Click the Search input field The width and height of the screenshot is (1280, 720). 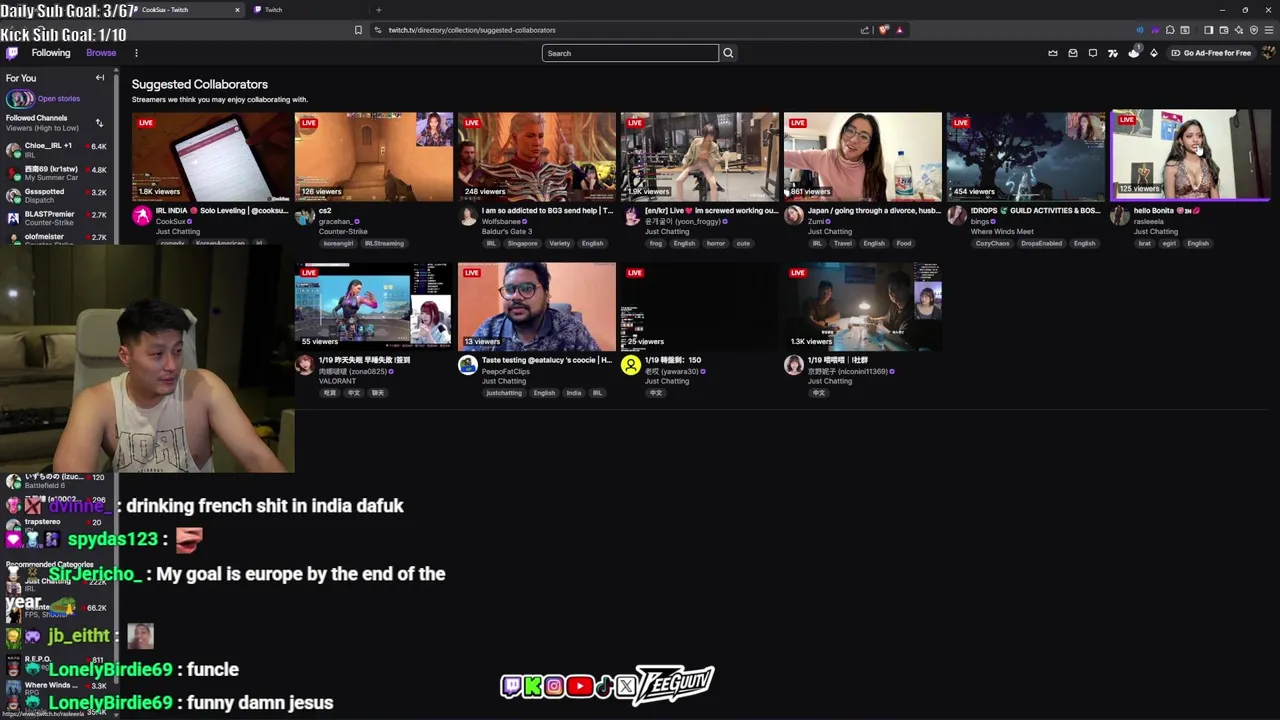pyautogui.click(x=630, y=53)
